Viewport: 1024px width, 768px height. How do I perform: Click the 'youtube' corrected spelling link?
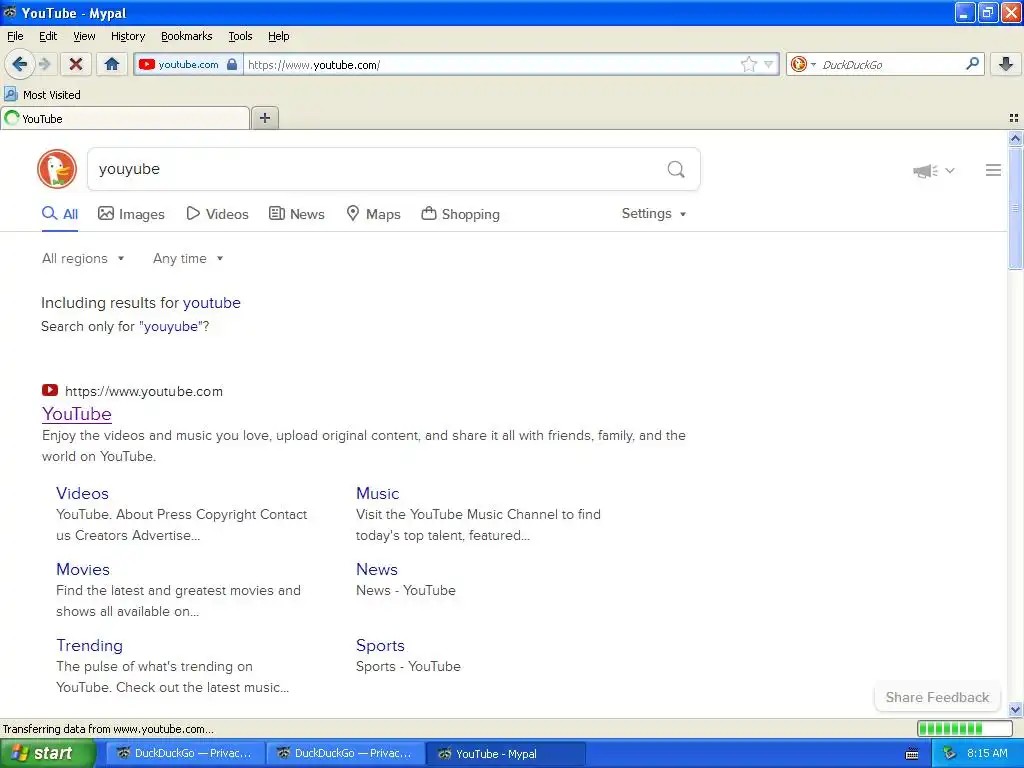point(212,302)
